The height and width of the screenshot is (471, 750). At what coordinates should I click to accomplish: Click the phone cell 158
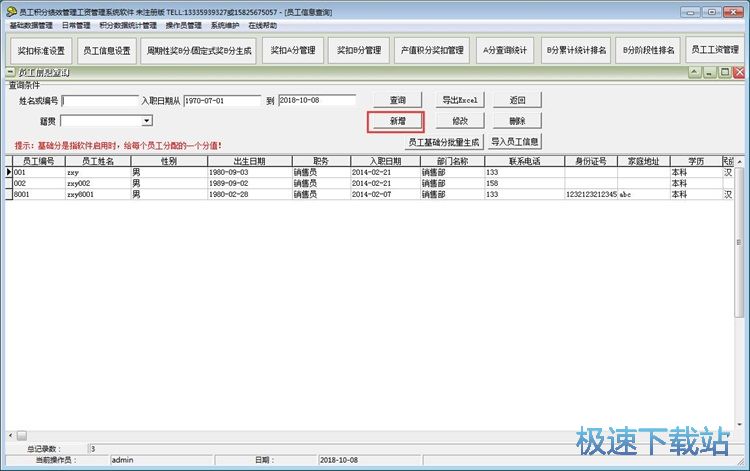(525, 183)
